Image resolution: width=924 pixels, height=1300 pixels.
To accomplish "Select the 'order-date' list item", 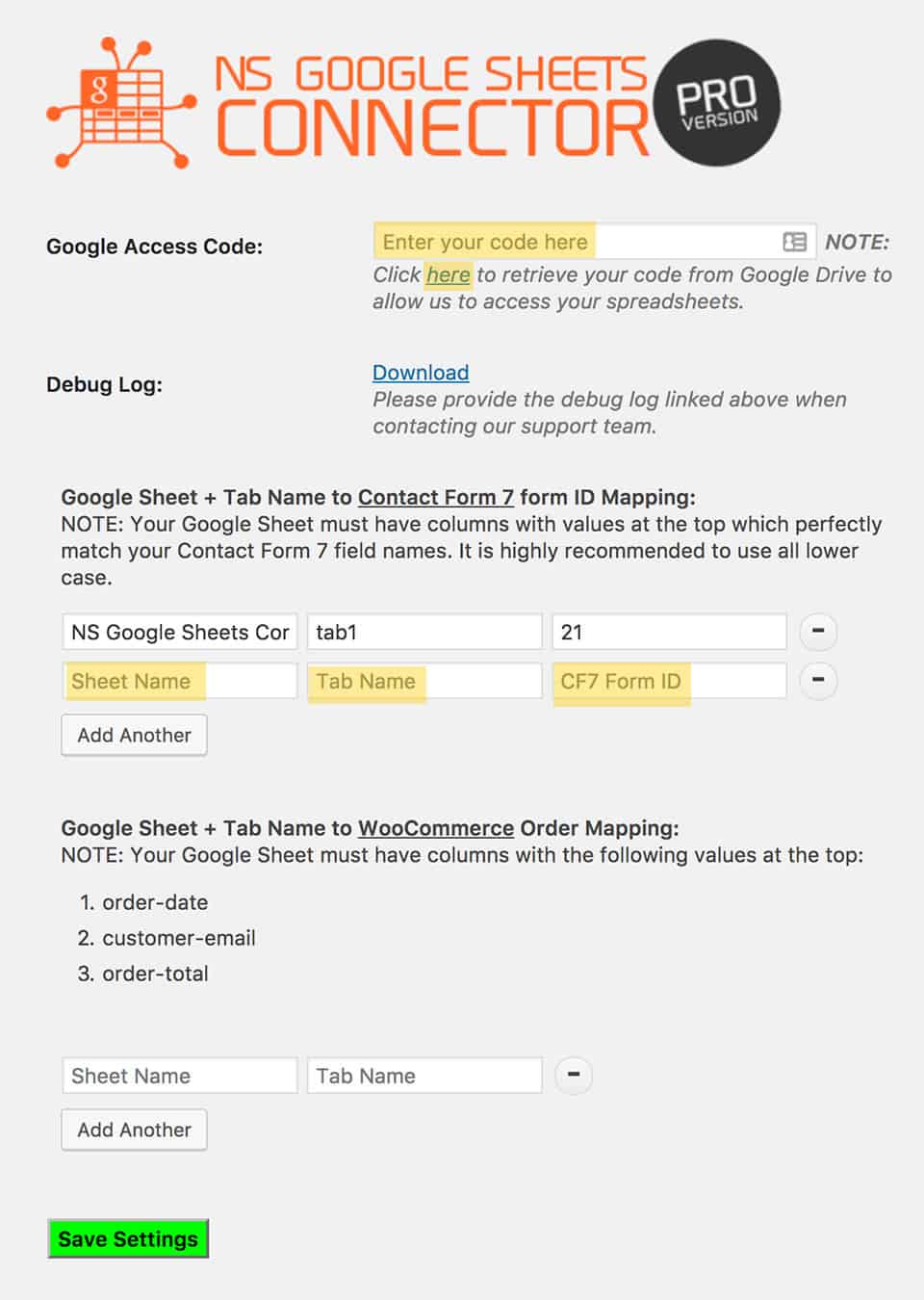I will point(155,902).
